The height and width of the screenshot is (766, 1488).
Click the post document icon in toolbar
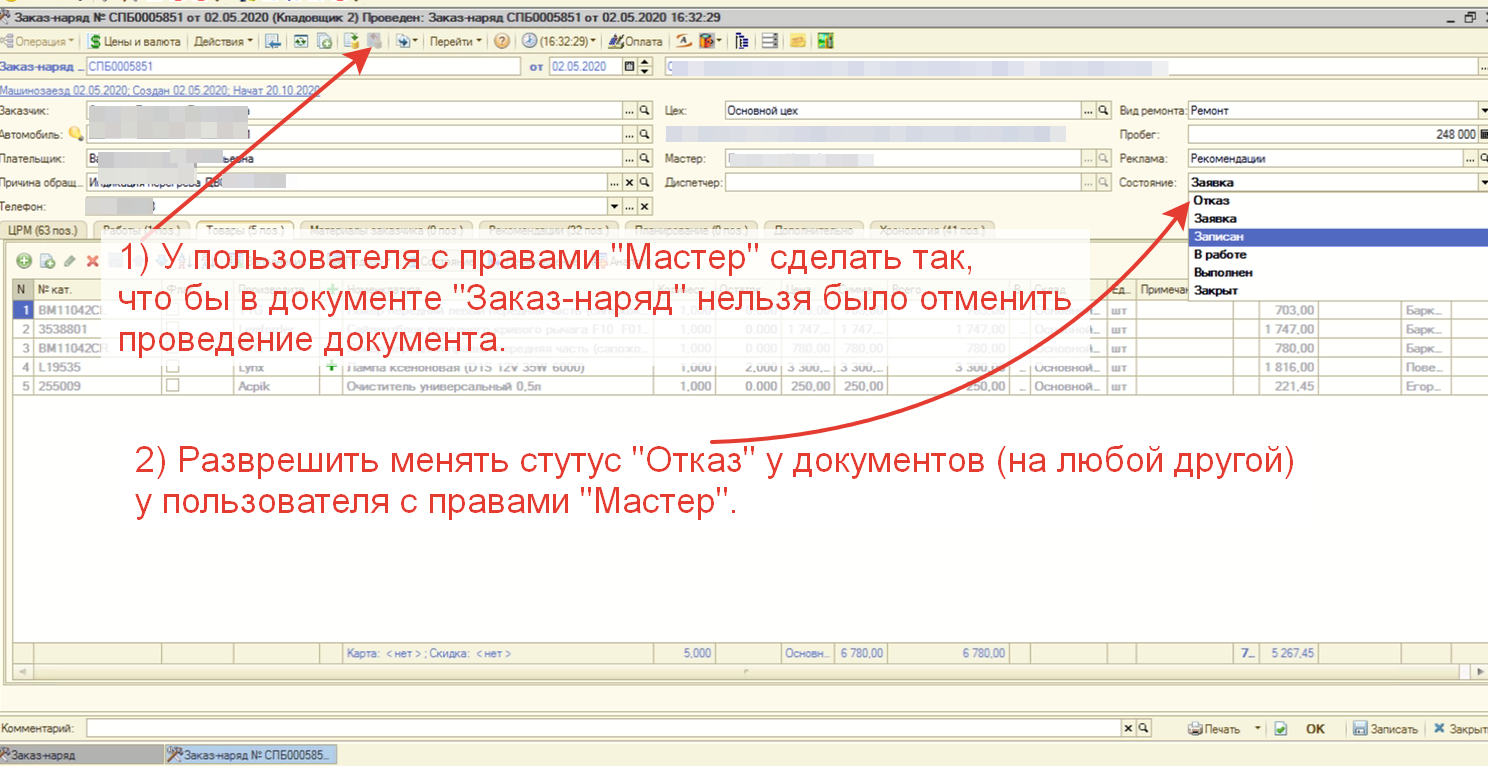(x=351, y=41)
